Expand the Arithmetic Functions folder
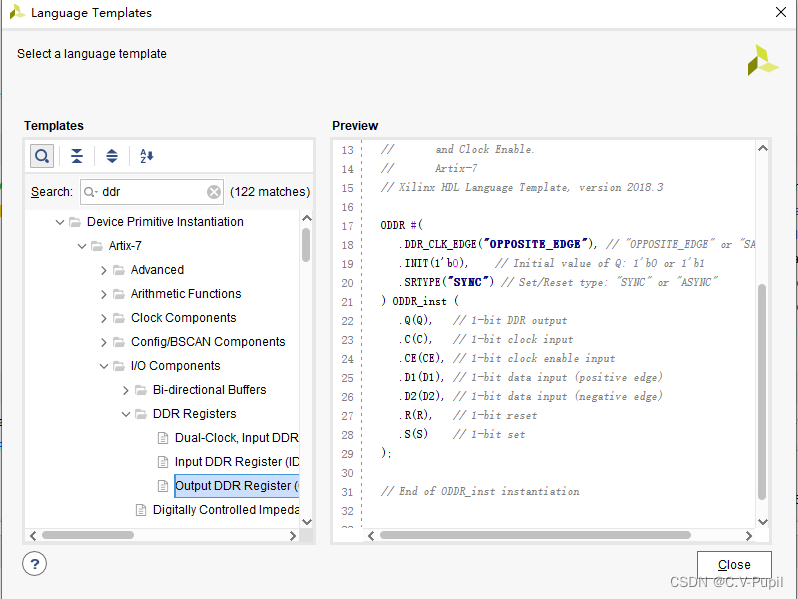This screenshot has width=798, height=599. (x=104, y=294)
